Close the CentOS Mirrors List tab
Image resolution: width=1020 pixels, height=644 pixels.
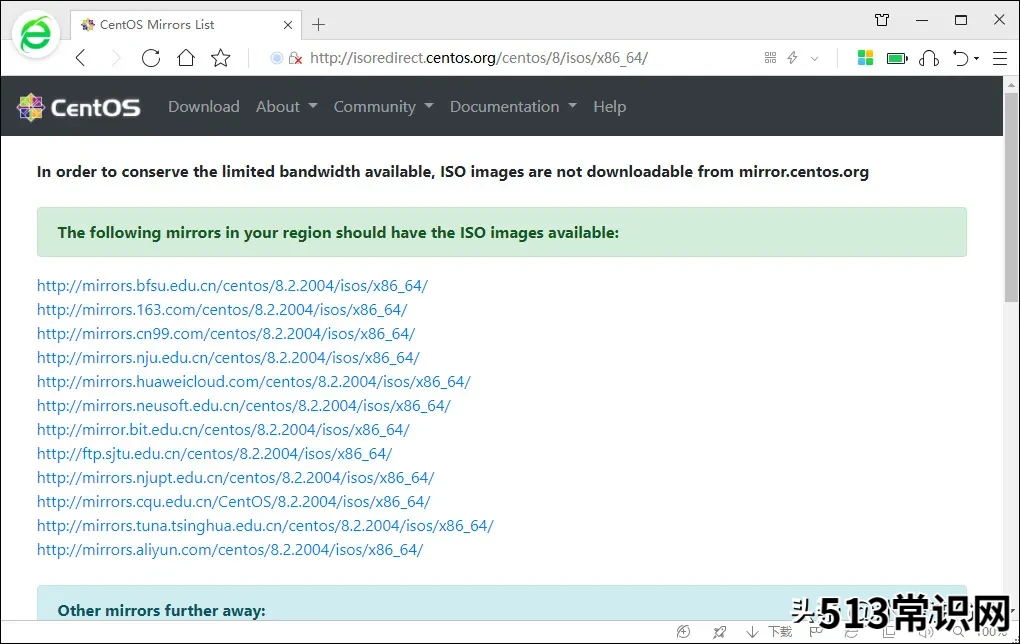point(288,25)
